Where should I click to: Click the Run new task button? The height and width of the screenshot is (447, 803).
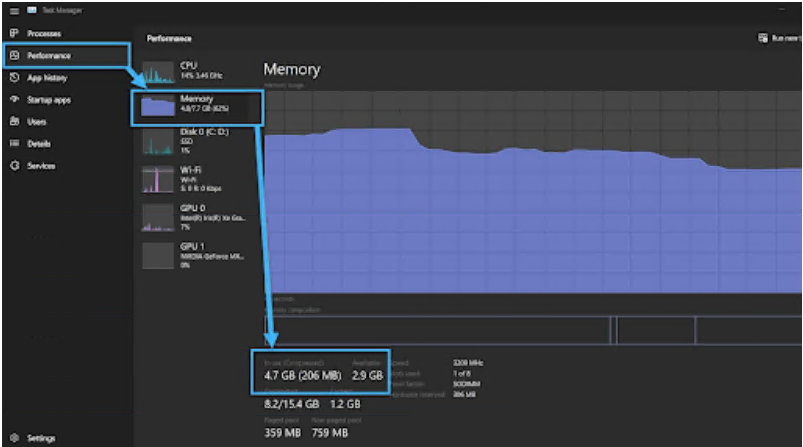[x=778, y=38]
